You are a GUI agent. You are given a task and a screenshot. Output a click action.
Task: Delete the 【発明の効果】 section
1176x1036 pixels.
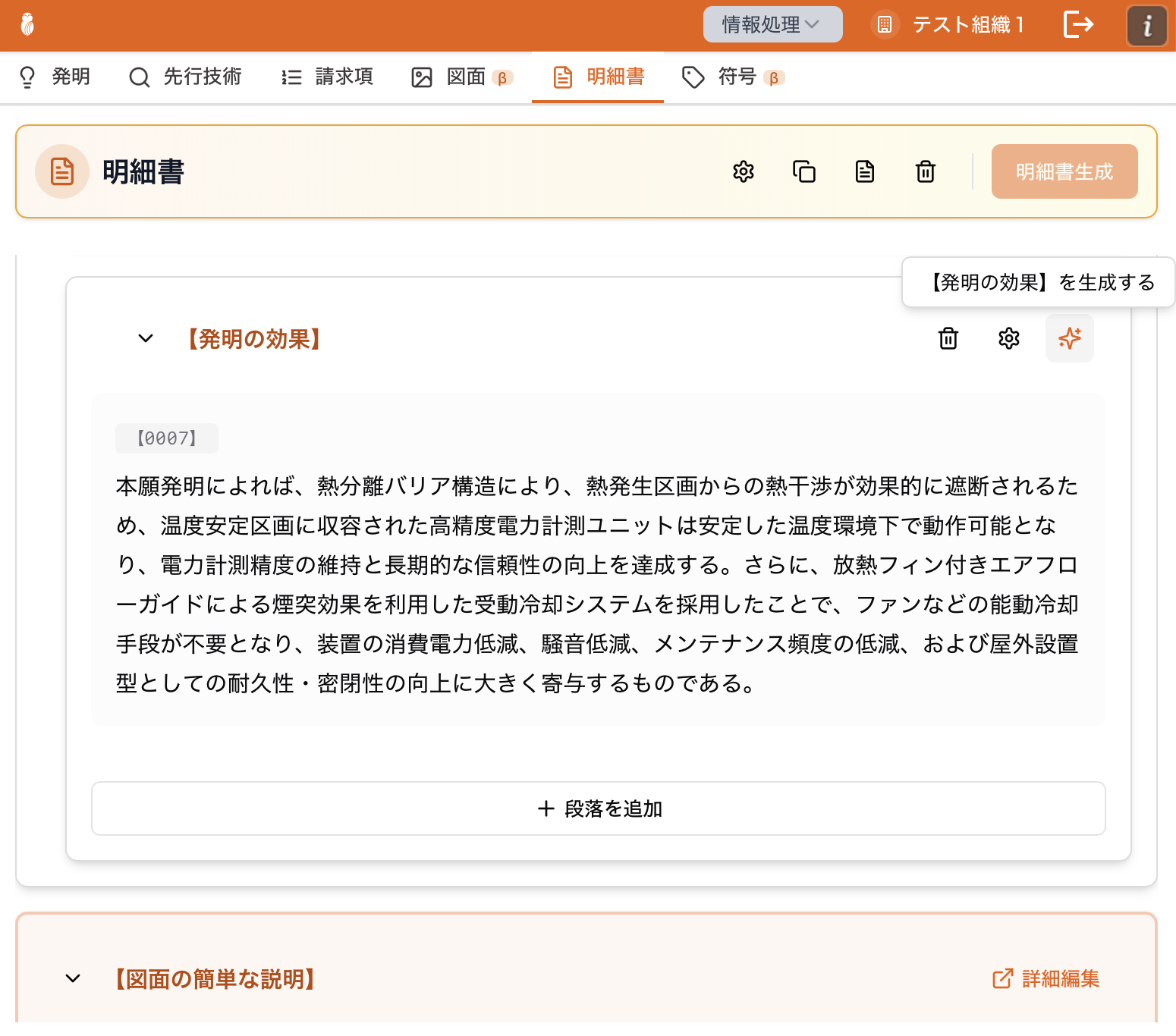click(948, 338)
